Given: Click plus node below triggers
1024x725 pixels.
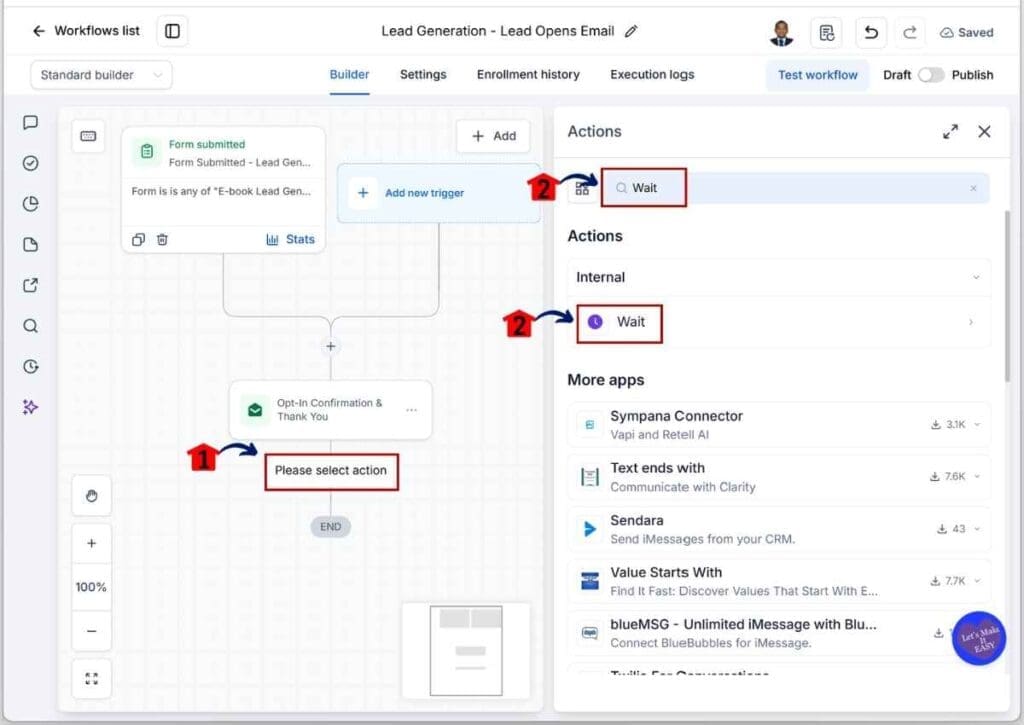Looking at the screenshot, I should point(330,346).
